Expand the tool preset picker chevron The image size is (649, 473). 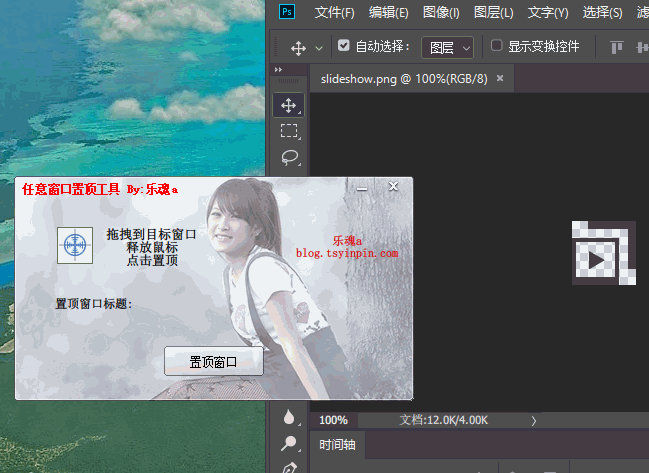(x=319, y=48)
